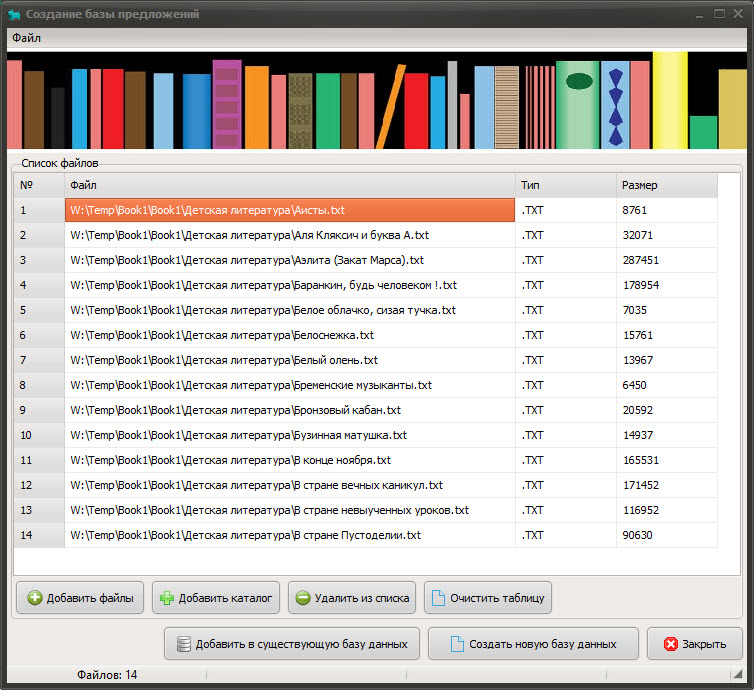This screenshot has height=690, width=754.
Task: Select the file В конце ноября.txt
Action: [290, 460]
